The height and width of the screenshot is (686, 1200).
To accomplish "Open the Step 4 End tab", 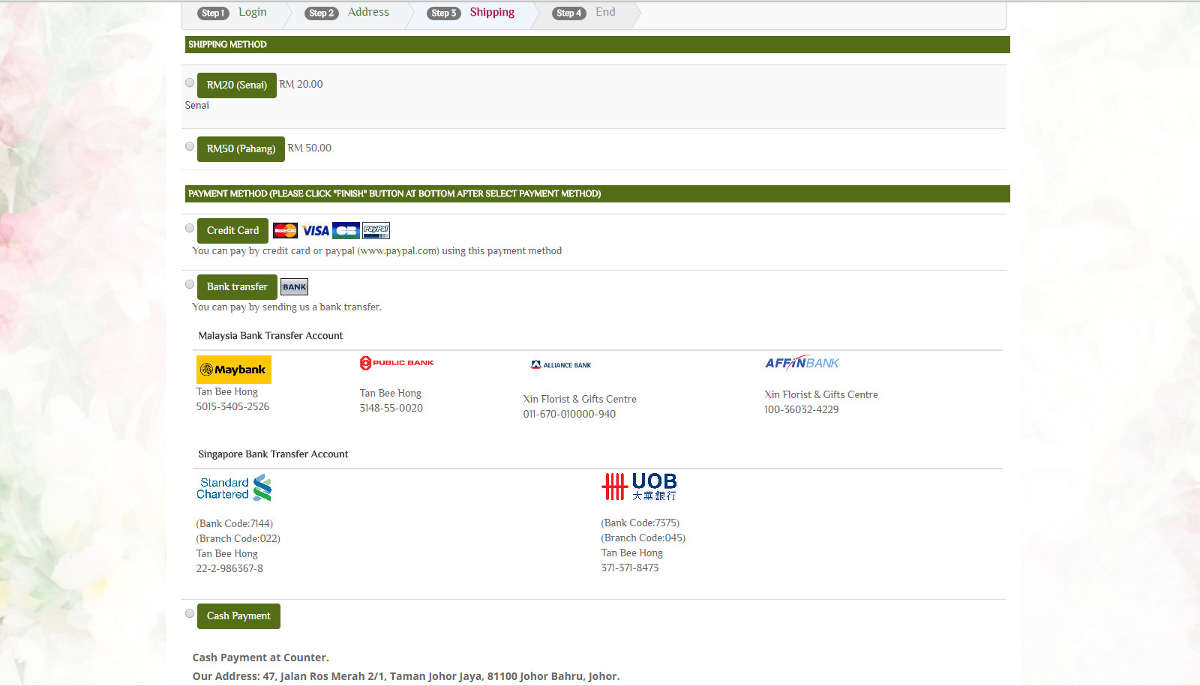I will [585, 13].
